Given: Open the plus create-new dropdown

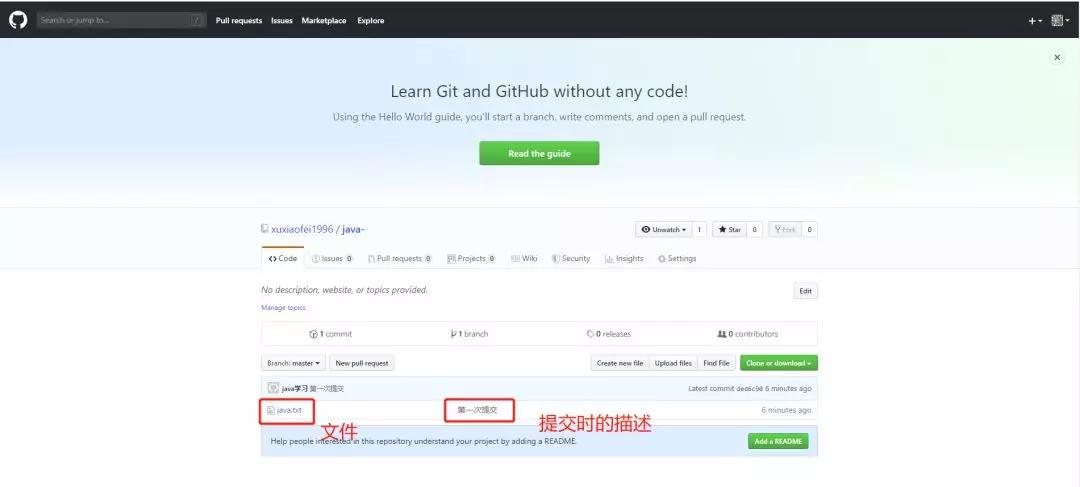Looking at the screenshot, I should coord(1035,21).
